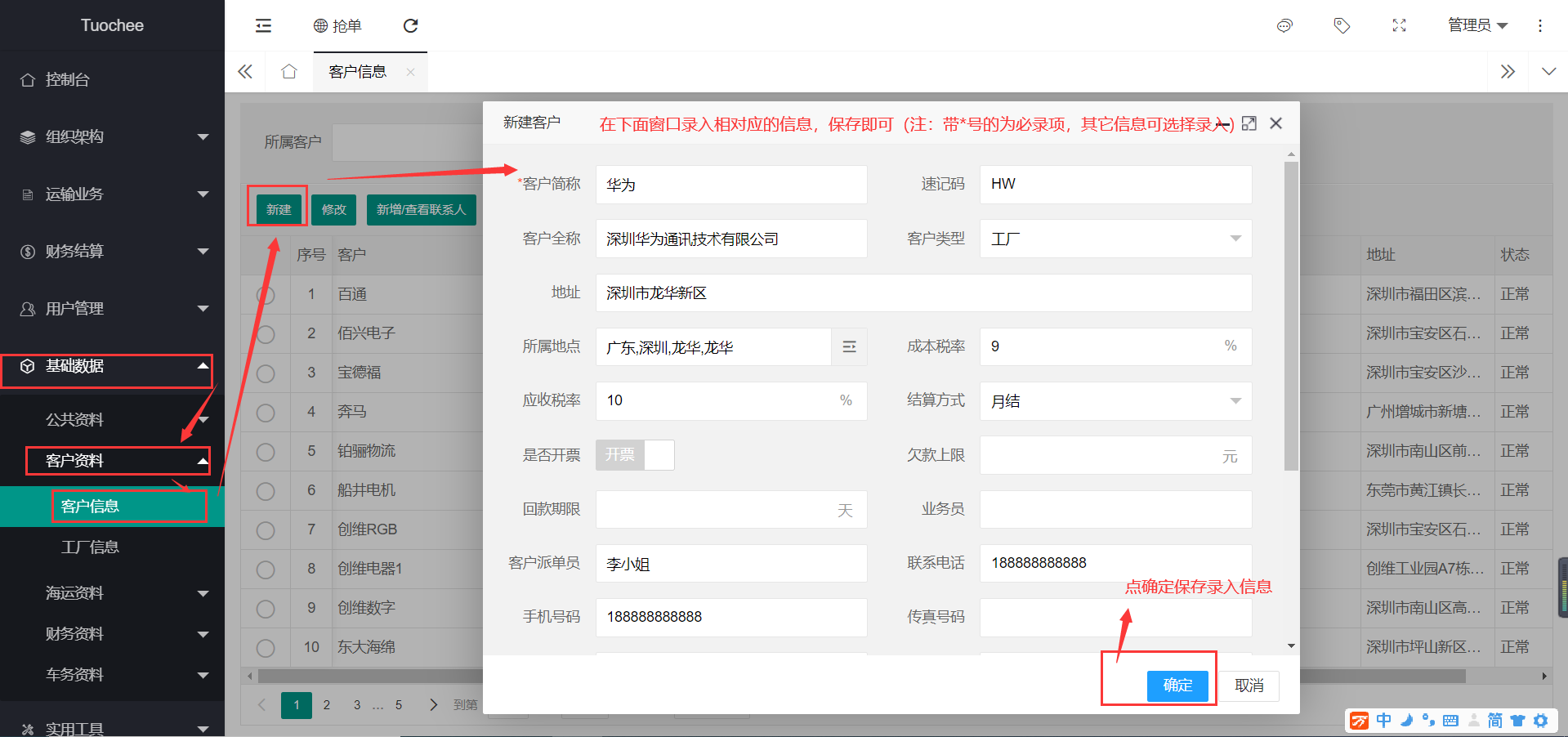Maximize the 新建客户 dialog
This screenshot has width=1568, height=737.
pos(1249,123)
